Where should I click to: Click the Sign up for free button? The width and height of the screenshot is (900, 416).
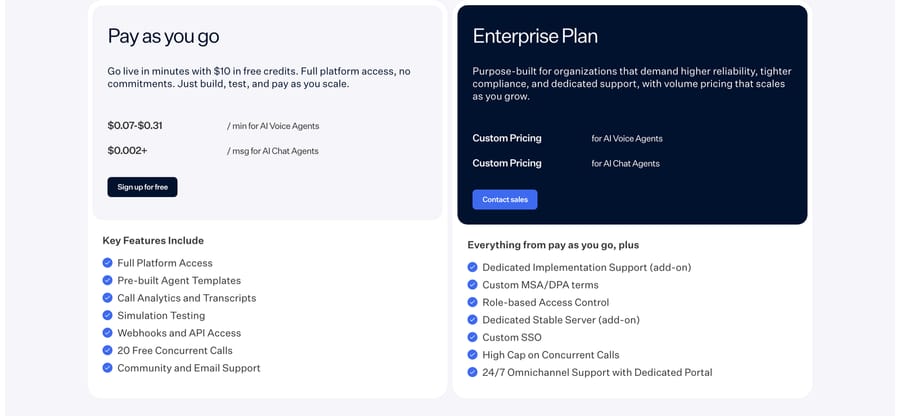point(142,187)
